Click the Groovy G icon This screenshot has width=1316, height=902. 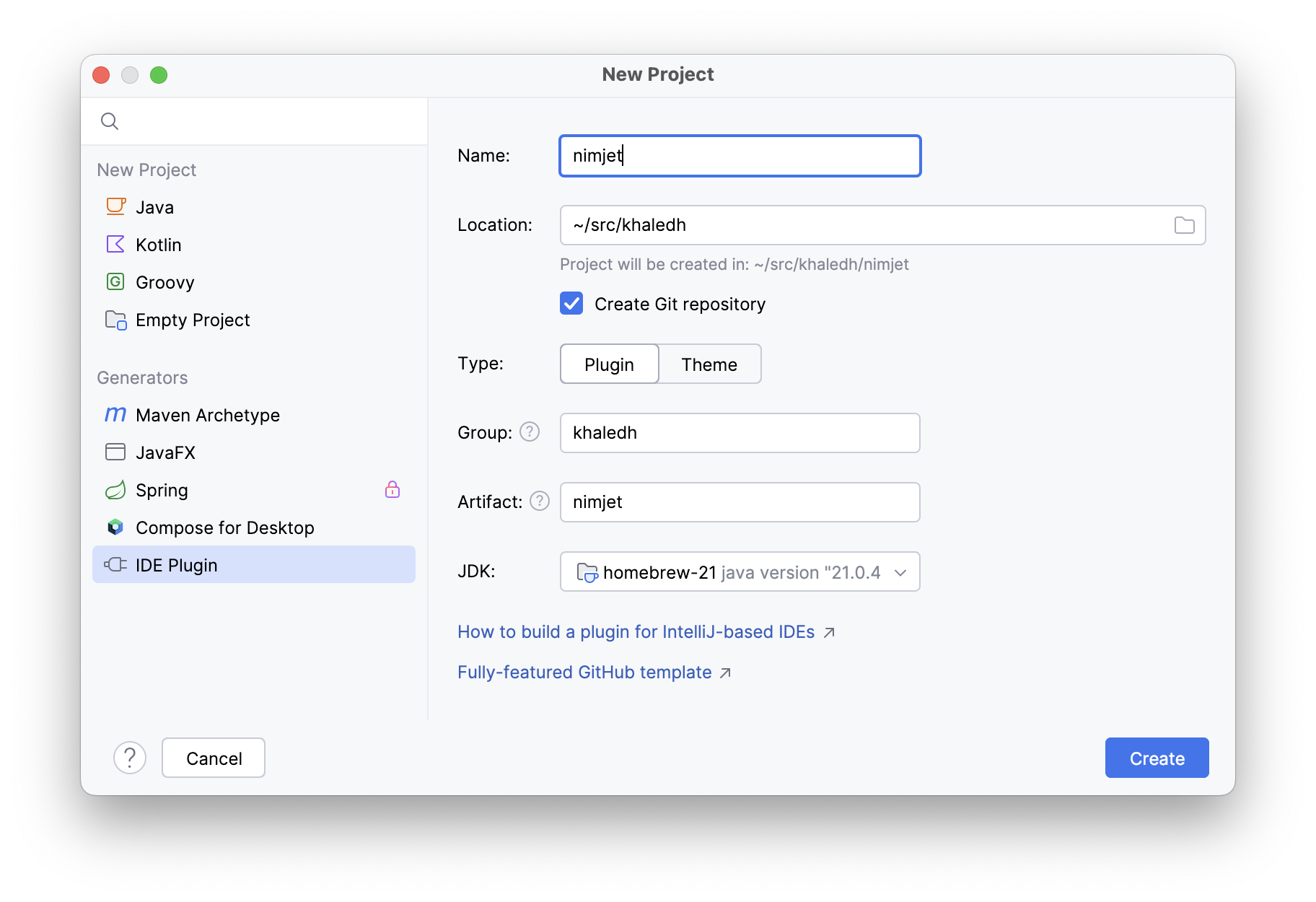(x=115, y=281)
